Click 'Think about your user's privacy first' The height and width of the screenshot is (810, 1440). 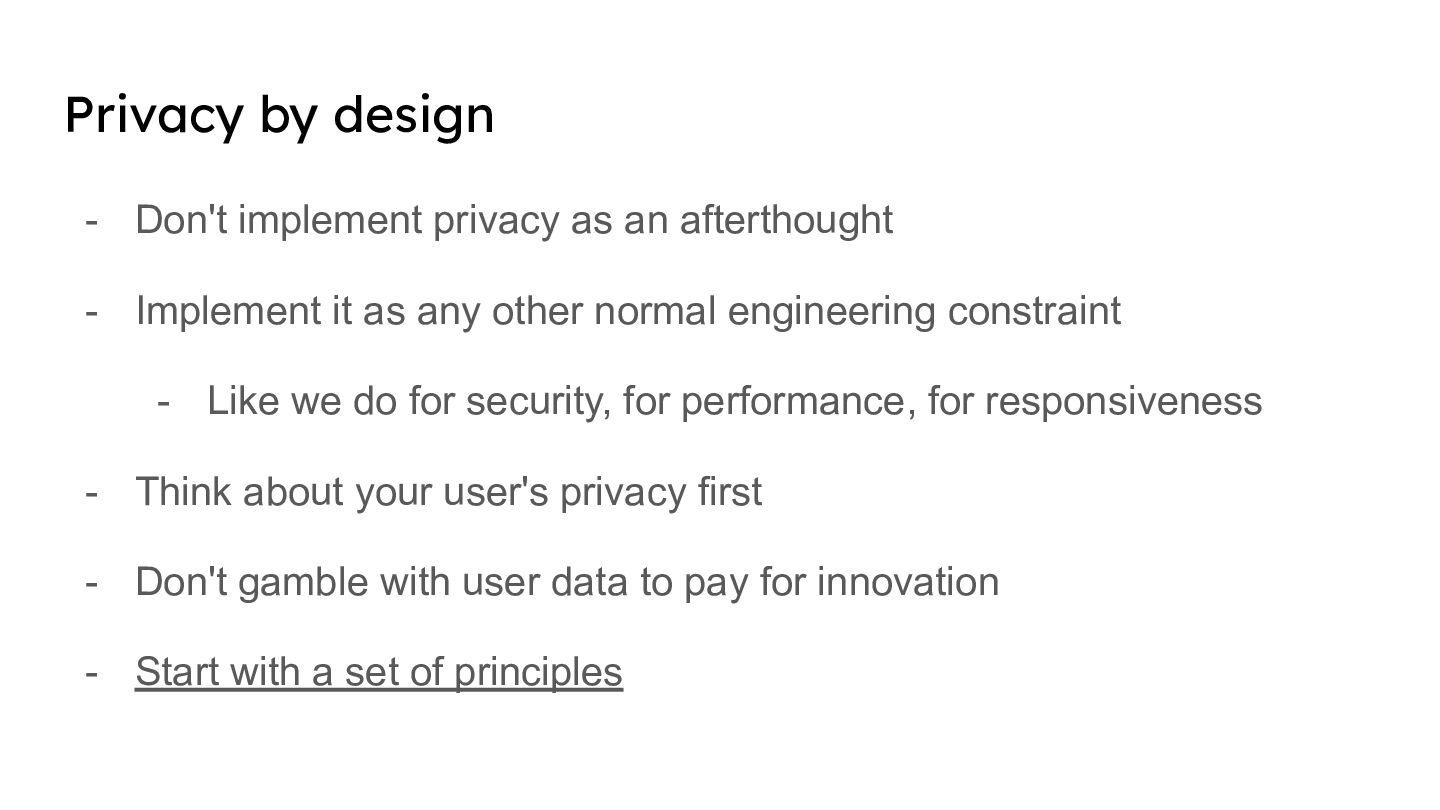pyautogui.click(x=448, y=492)
